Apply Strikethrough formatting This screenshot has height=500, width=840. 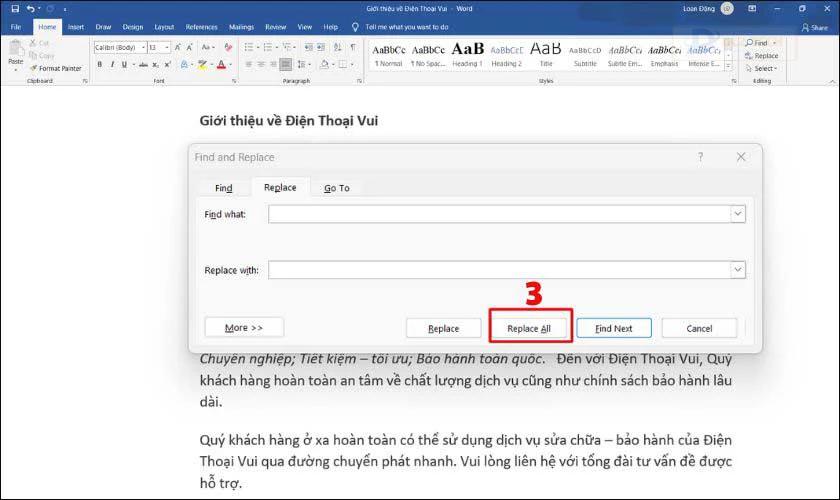tap(143, 64)
